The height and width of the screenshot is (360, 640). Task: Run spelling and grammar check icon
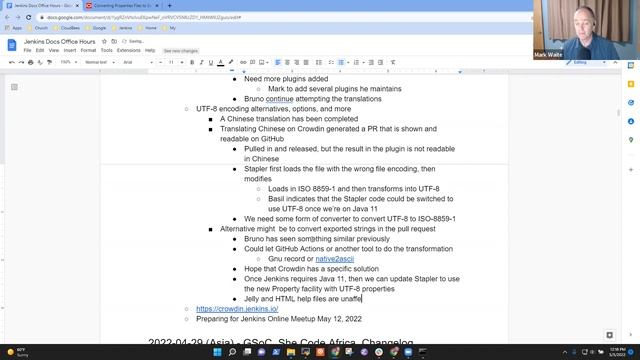(40, 62)
